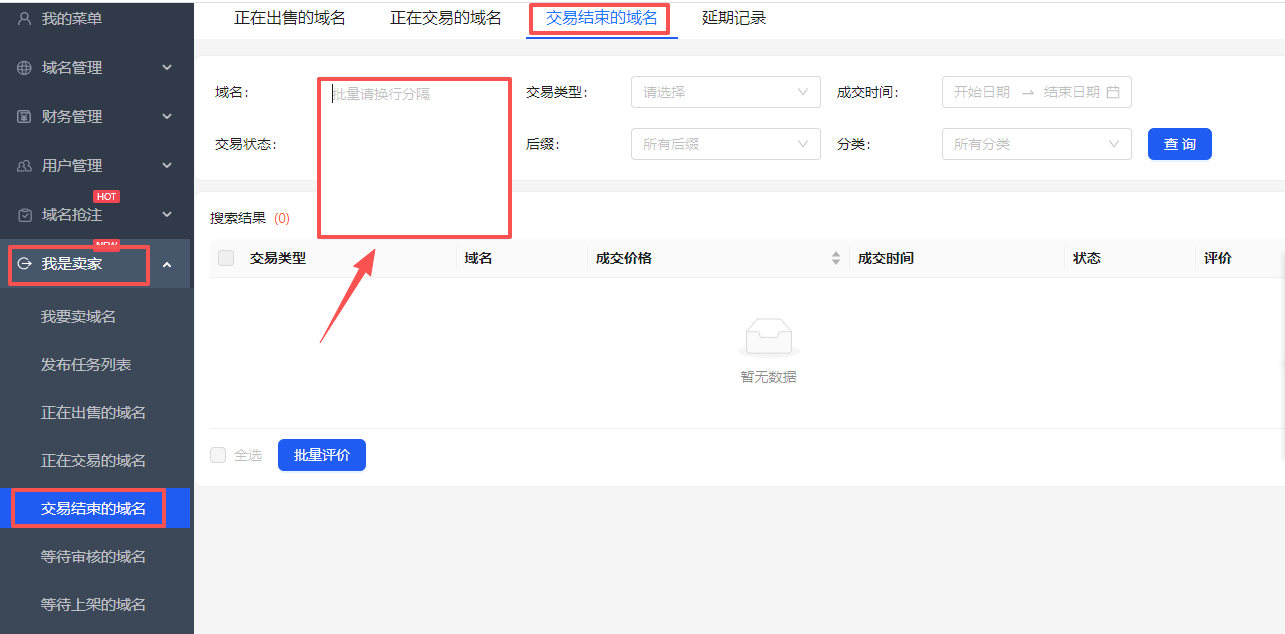This screenshot has height=634, width=1285.
Task: Click the 开始日期 start date field
Action: click(982, 92)
